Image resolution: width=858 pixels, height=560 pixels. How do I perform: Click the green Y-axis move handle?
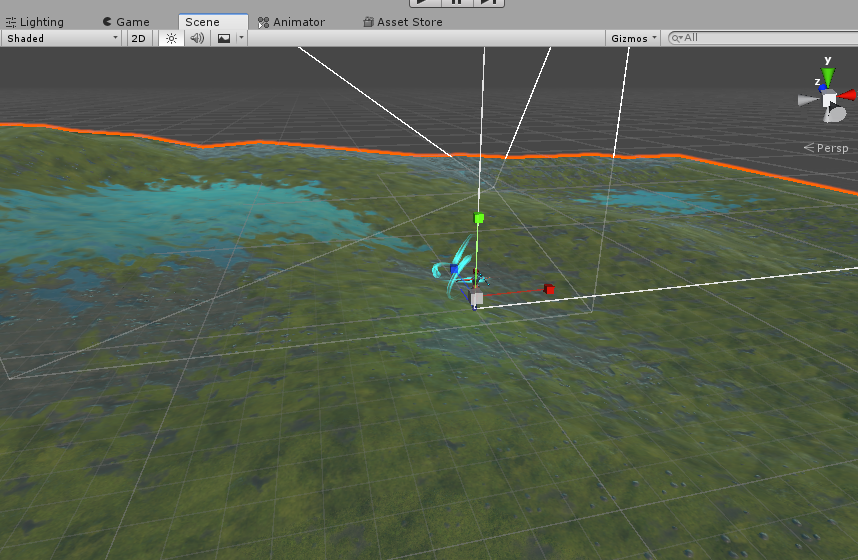coord(479,218)
